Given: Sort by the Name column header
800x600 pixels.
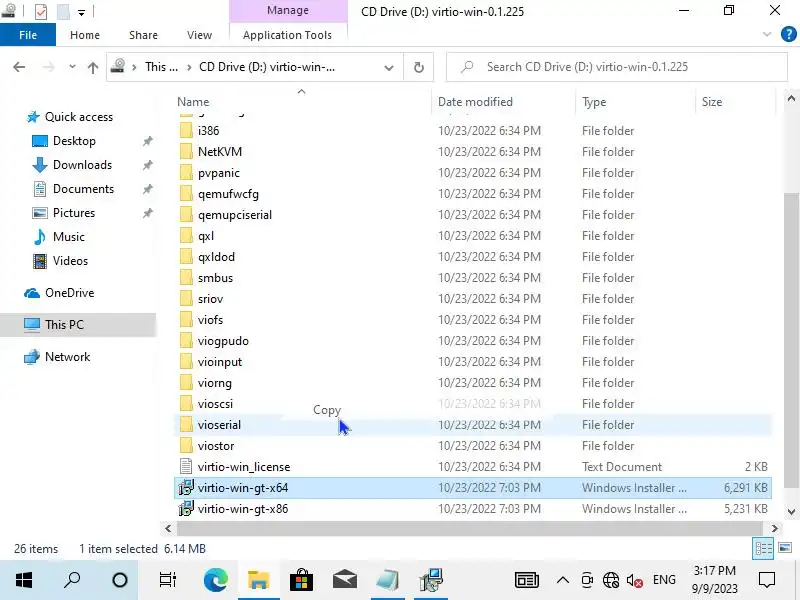Looking at the screenshot, I should (x=193, y=102).
